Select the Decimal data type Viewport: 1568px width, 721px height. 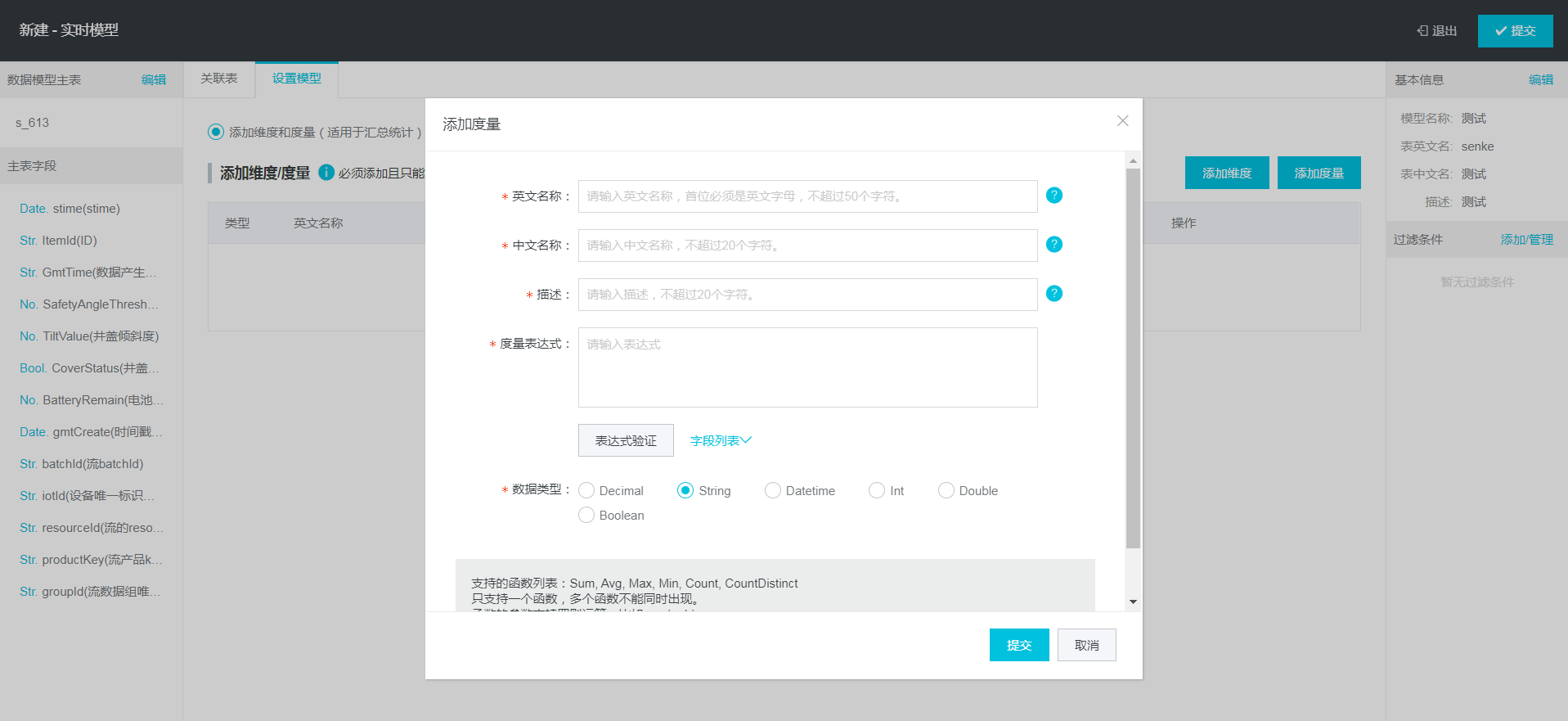coord(586,491)
